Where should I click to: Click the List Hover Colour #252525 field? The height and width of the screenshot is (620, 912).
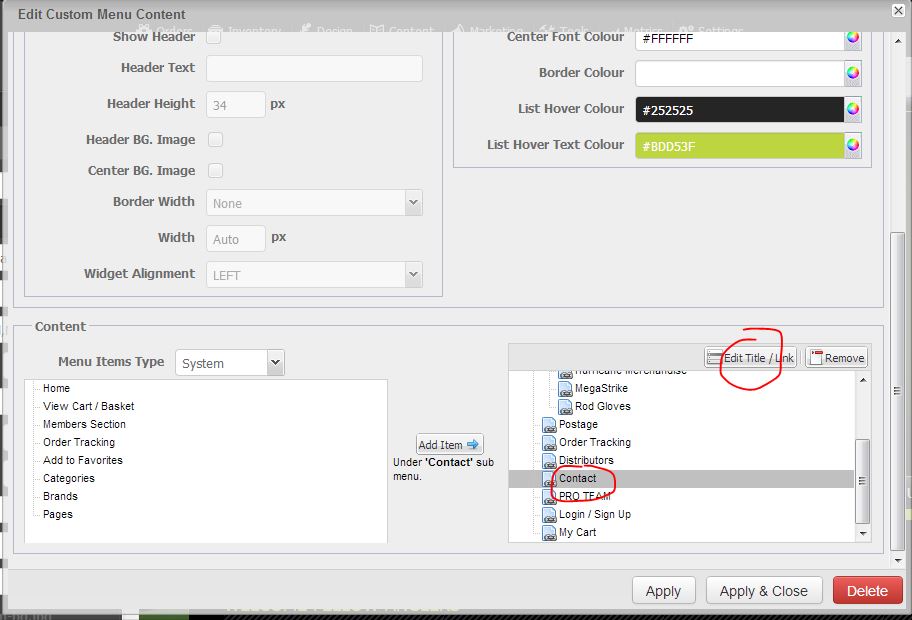click(x=740, y=109)
